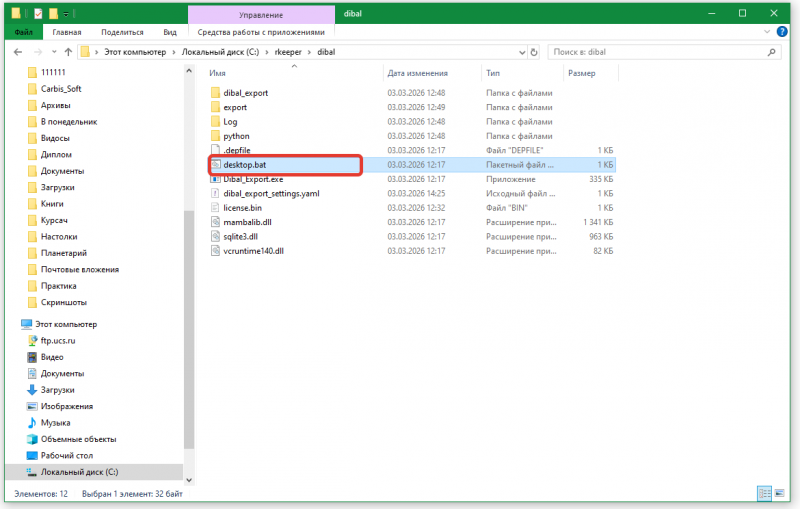The width and height of the screenshot is (800, 509).
Task: Select the Dibal_Export.exe application icon
Action: [215, 178]
